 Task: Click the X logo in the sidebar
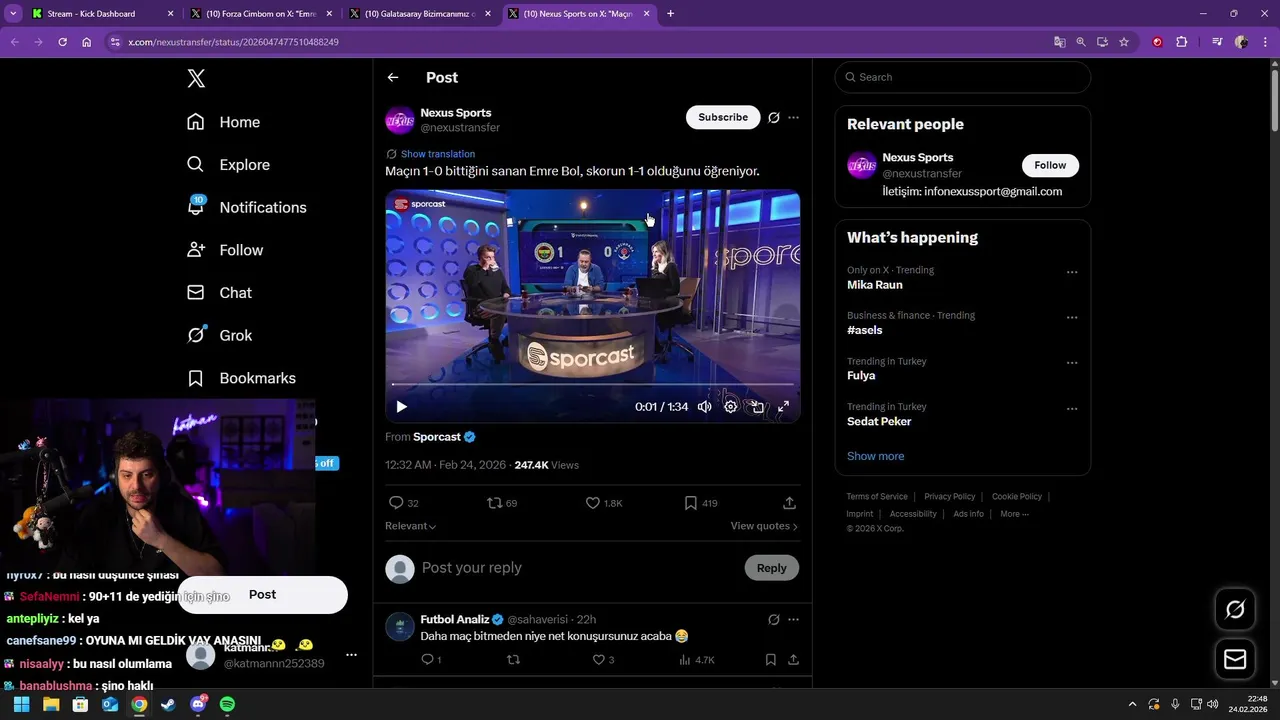pos(196,79)
